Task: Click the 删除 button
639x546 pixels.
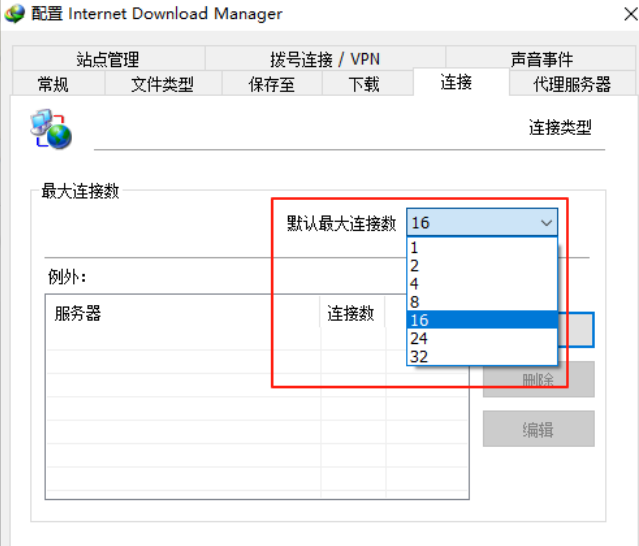Action: [x=538, y=379]
